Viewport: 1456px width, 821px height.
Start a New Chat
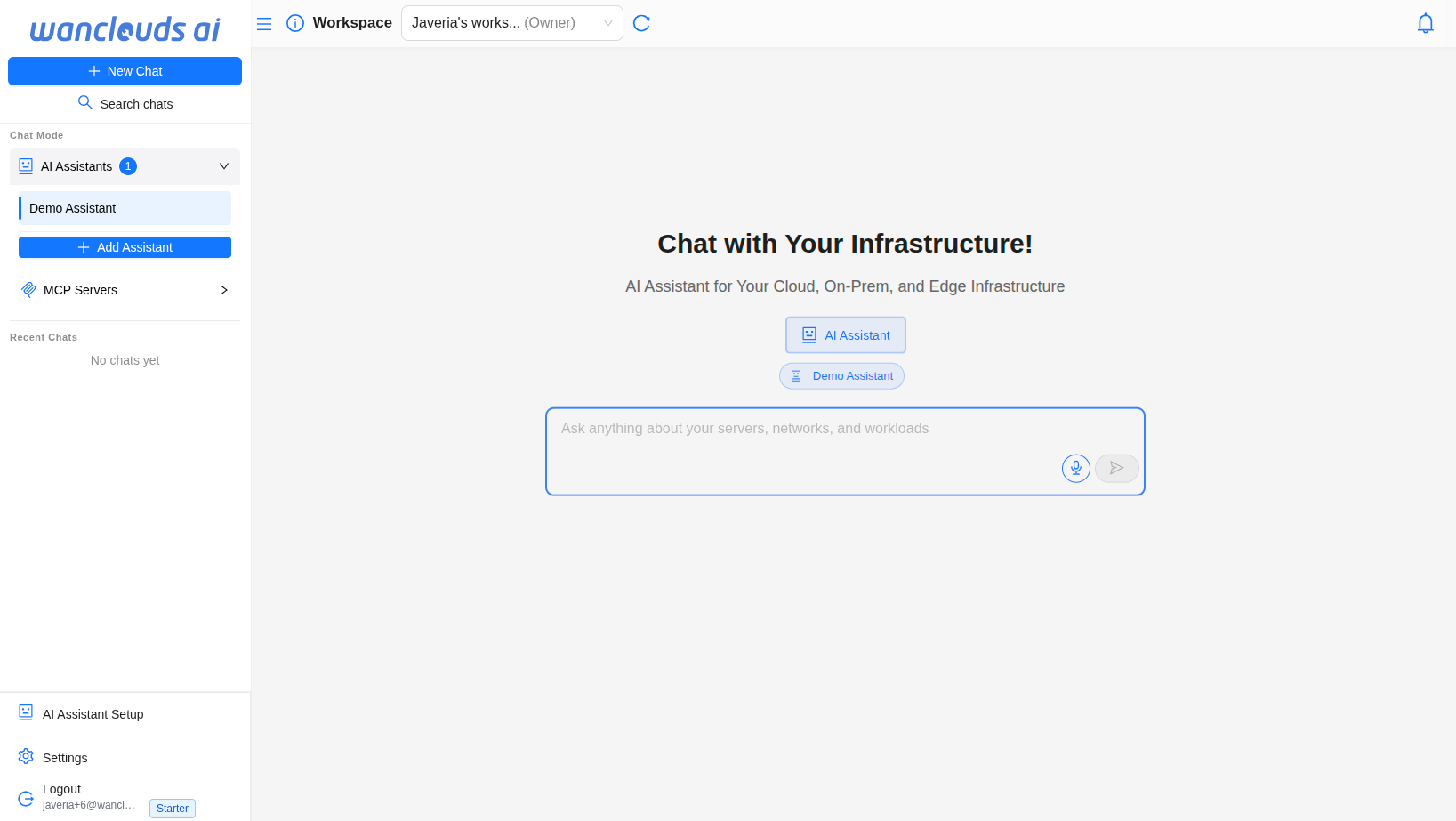pos(125,71)
